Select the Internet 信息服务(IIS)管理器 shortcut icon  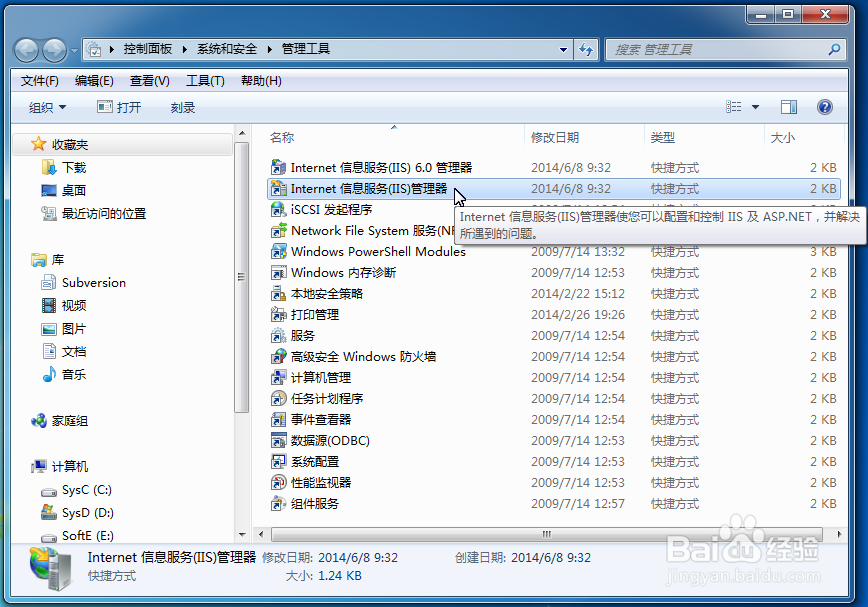[x=278, y=189]
